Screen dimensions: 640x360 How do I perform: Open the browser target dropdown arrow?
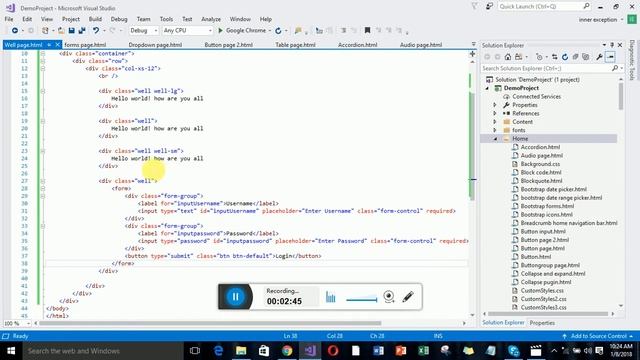[270, 31]
